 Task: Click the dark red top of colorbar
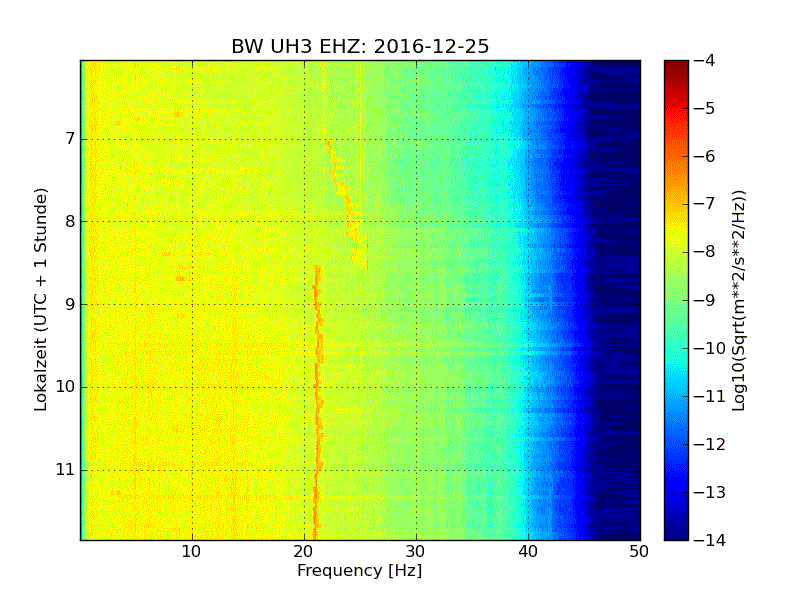point(676,65)
